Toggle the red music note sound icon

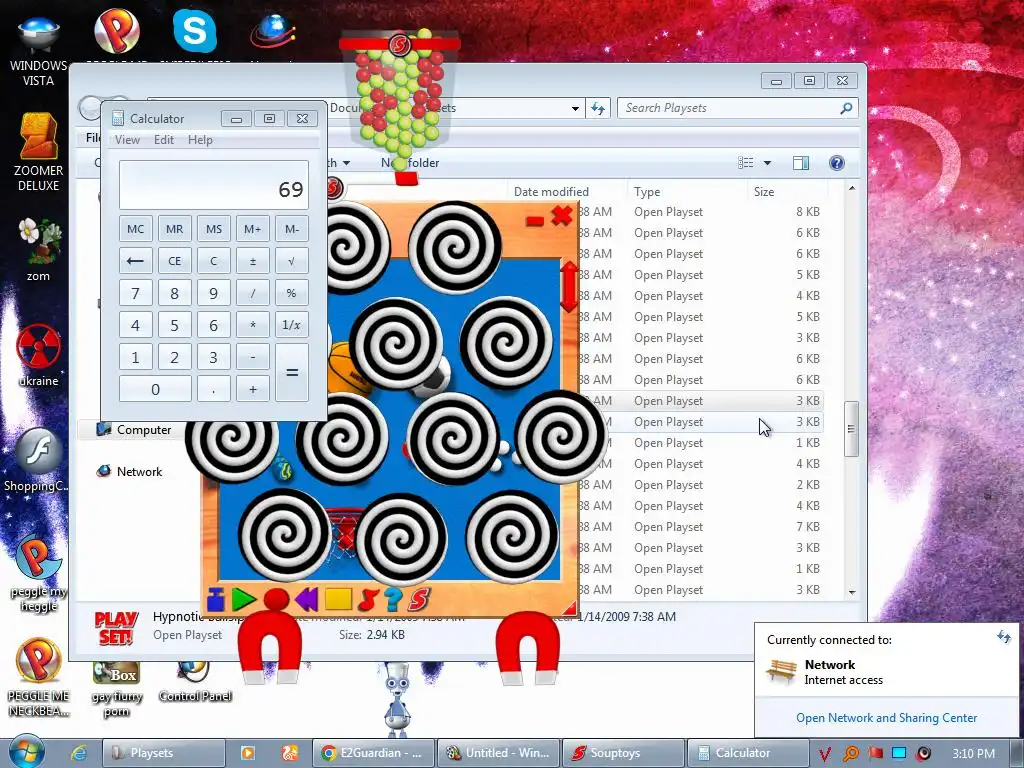pyautogui.click(x=368, y=599)
